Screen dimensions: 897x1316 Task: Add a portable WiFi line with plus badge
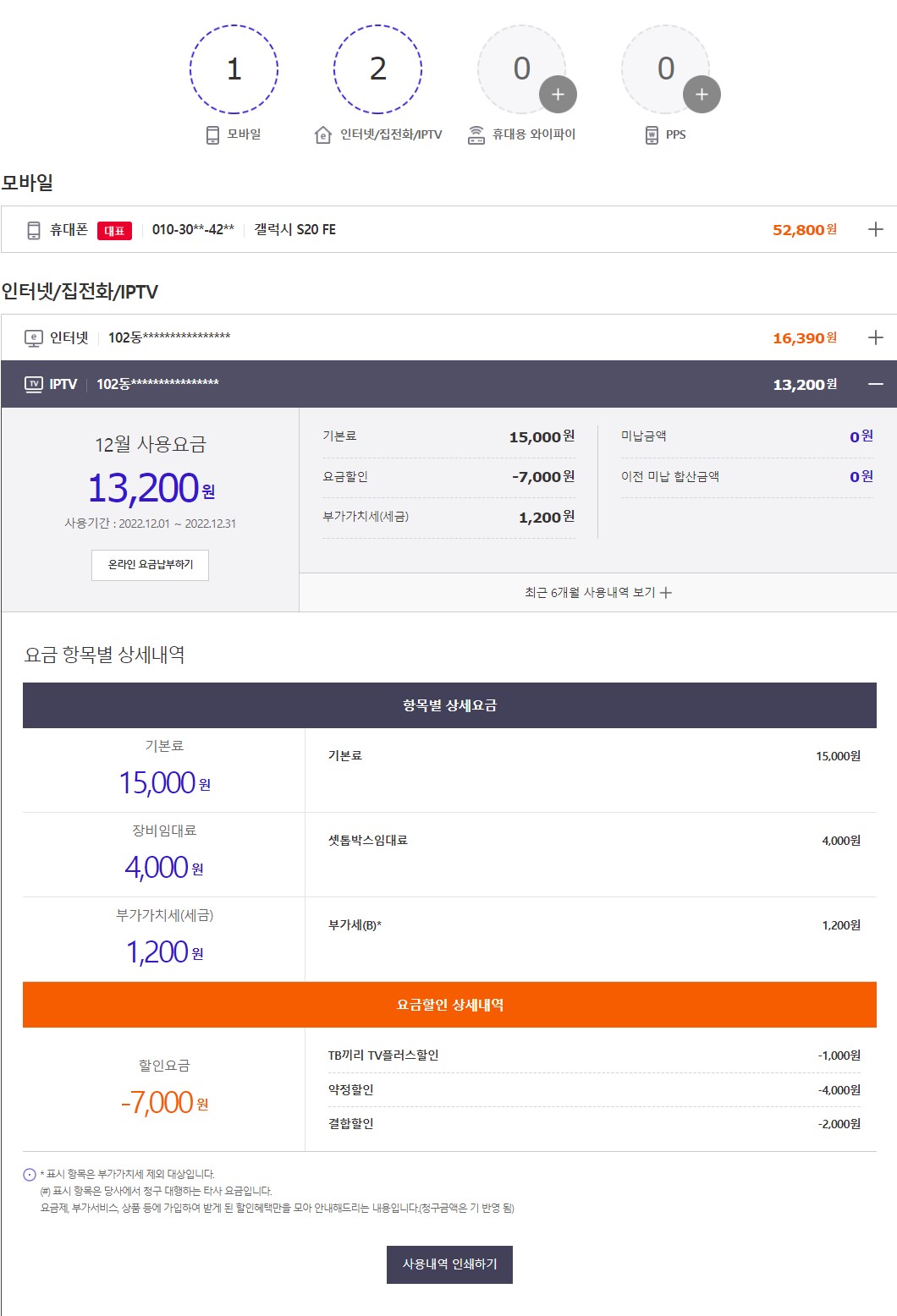(558, 95)
